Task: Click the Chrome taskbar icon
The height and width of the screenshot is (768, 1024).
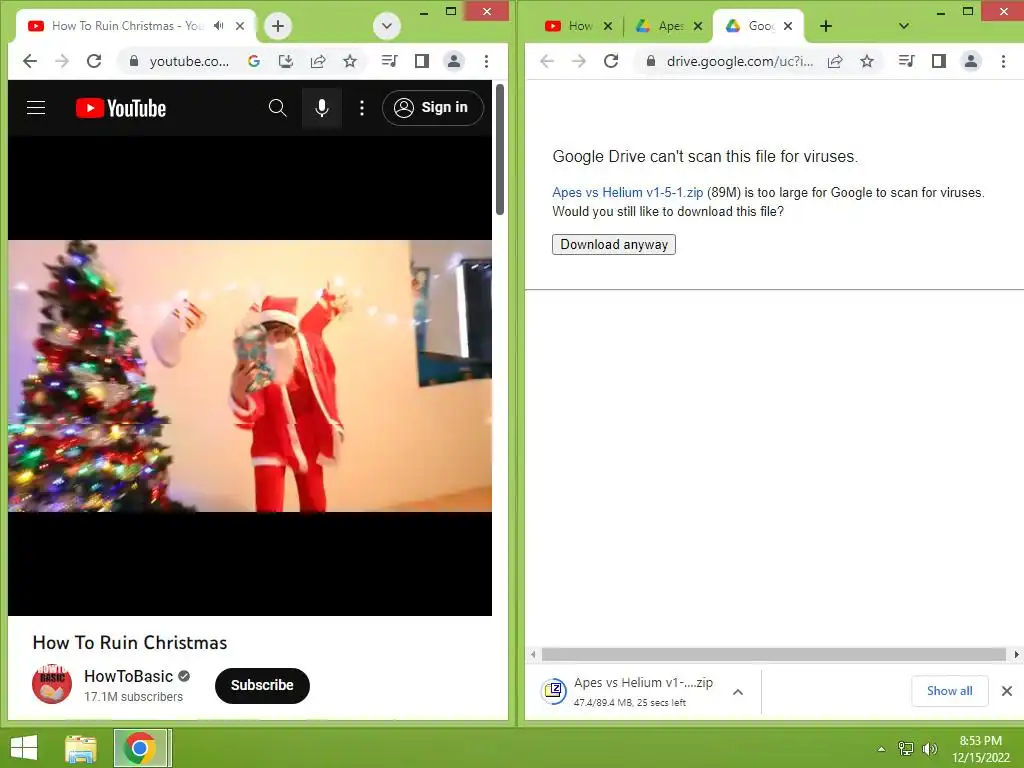Action: click(140, 748)
